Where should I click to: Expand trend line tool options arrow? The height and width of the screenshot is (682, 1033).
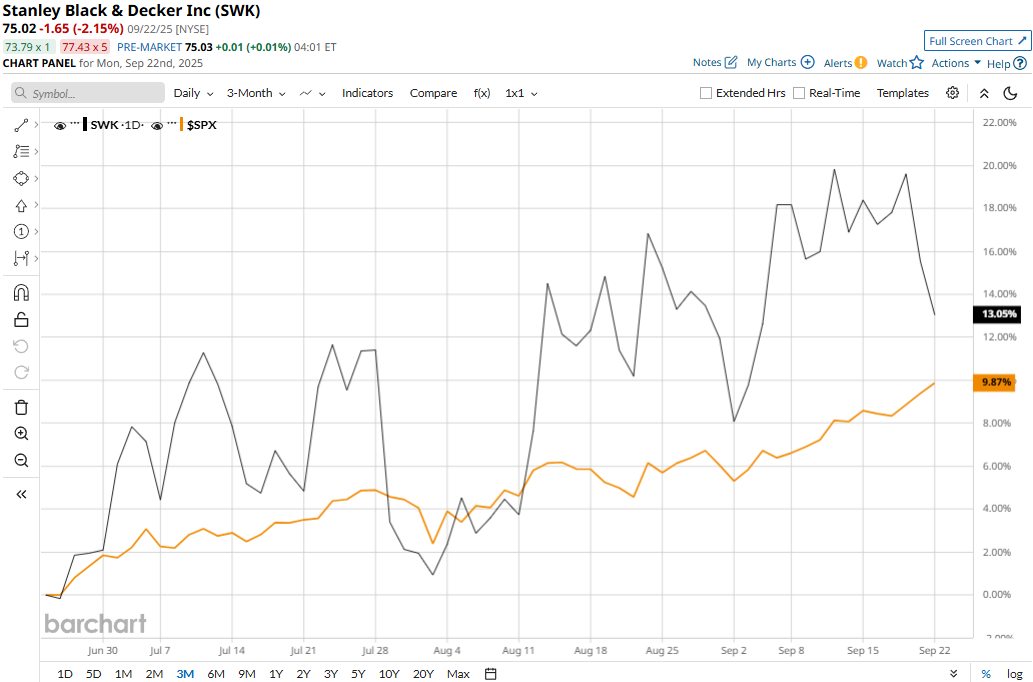pos(36,125)
